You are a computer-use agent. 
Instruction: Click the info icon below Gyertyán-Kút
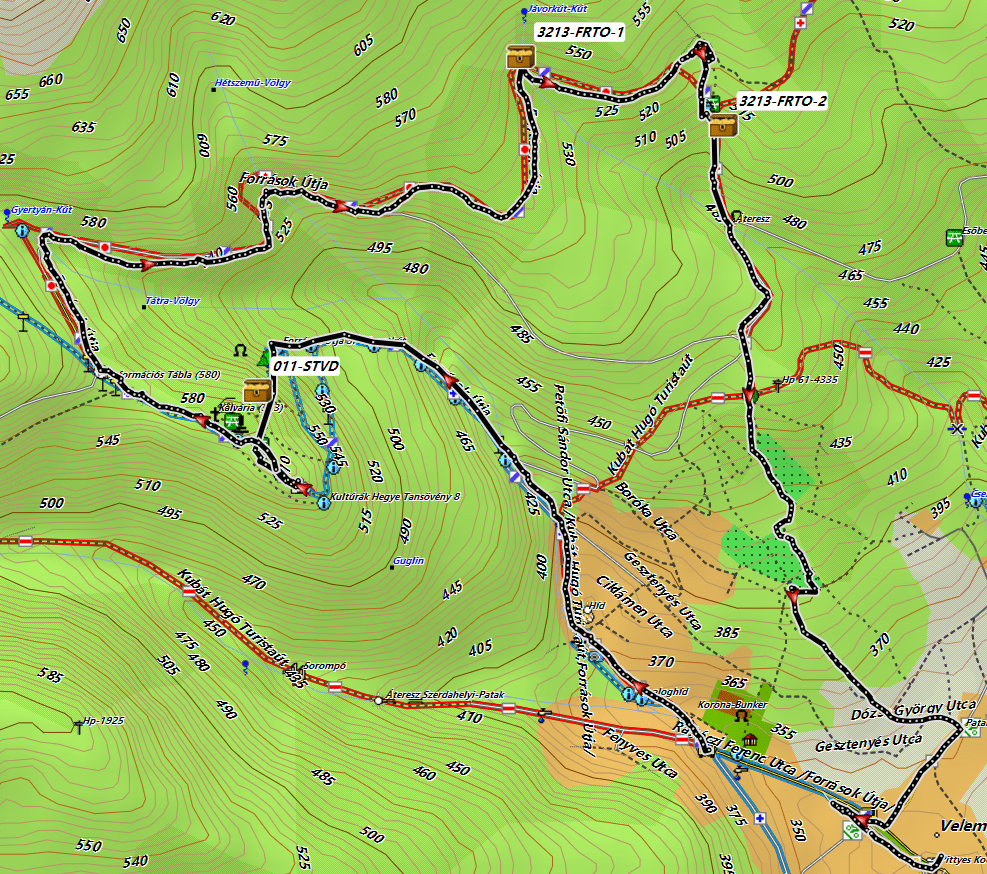[x=22, y=230]
